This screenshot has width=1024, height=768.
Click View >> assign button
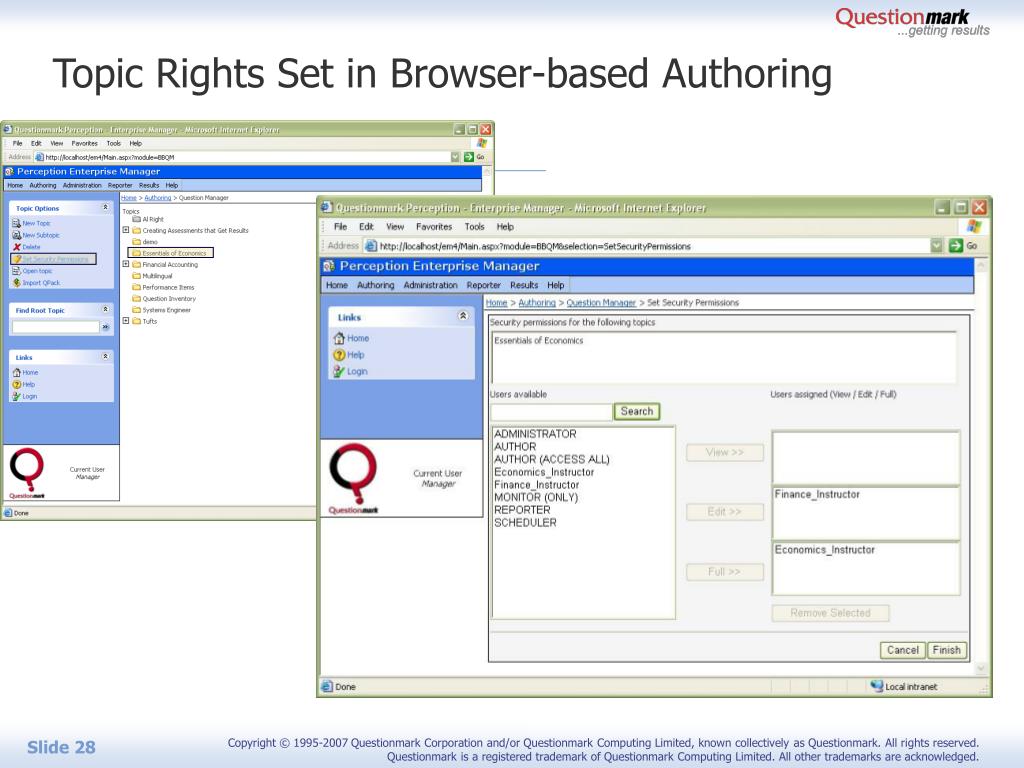coord(725,452)
